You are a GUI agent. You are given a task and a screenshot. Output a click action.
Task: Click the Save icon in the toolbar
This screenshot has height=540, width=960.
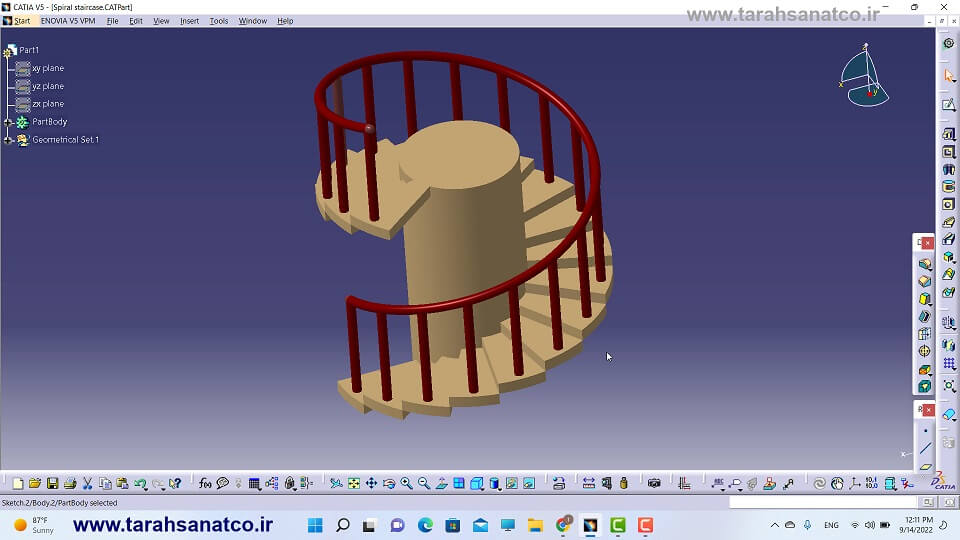52,484
